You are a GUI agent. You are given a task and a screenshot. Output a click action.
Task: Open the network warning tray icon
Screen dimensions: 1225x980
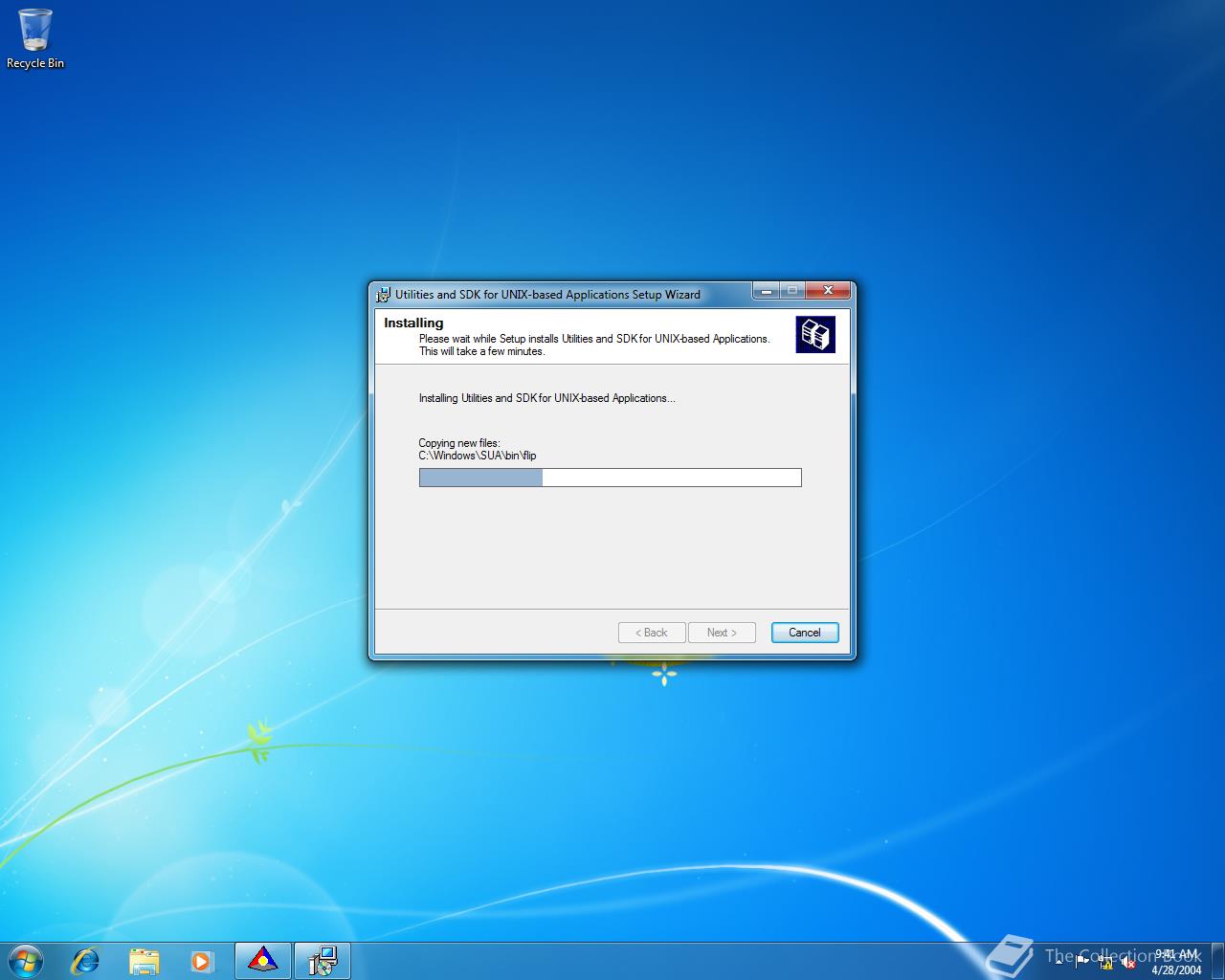1106,962
